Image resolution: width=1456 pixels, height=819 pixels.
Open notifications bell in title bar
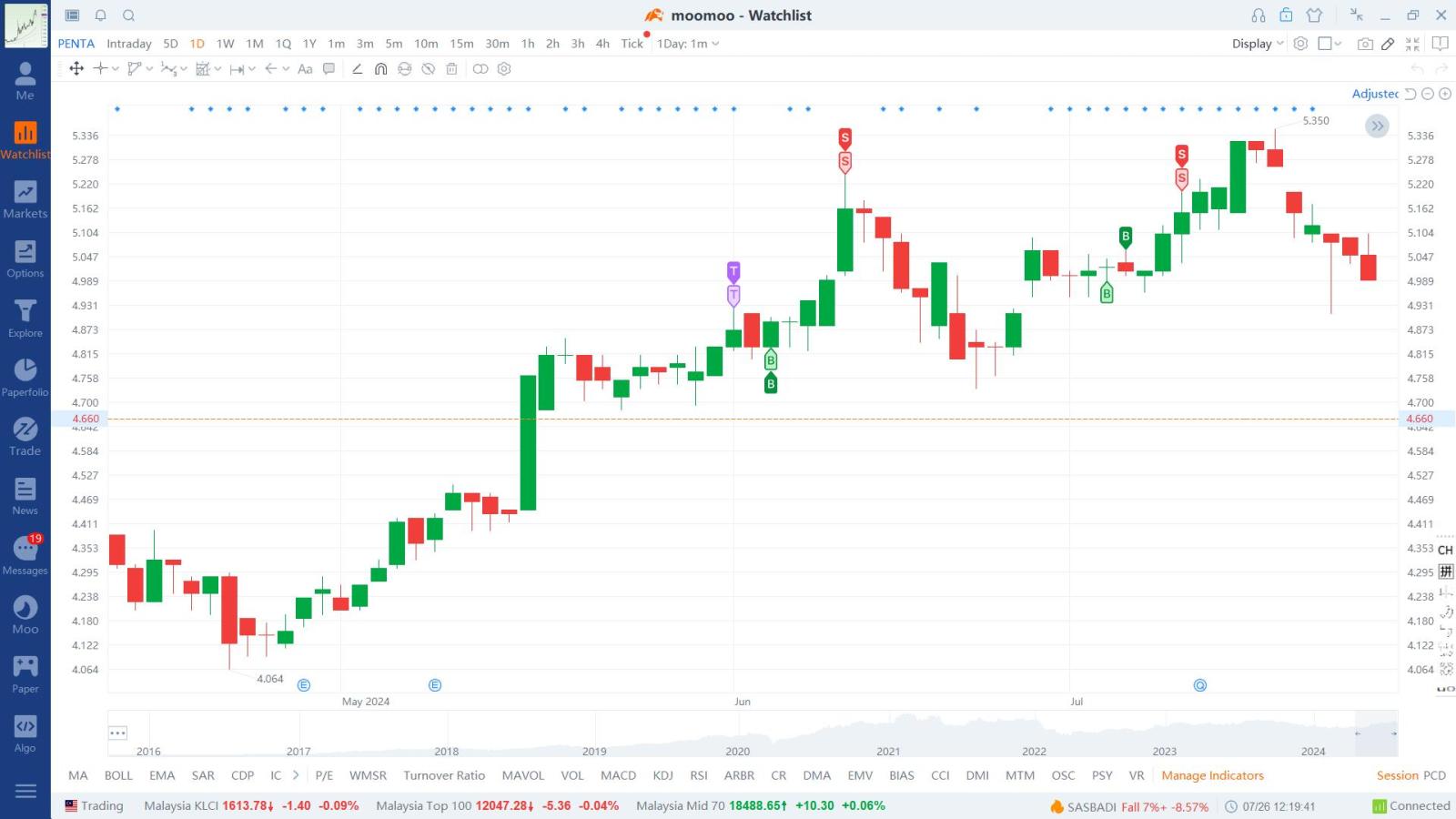pos(101,15)
